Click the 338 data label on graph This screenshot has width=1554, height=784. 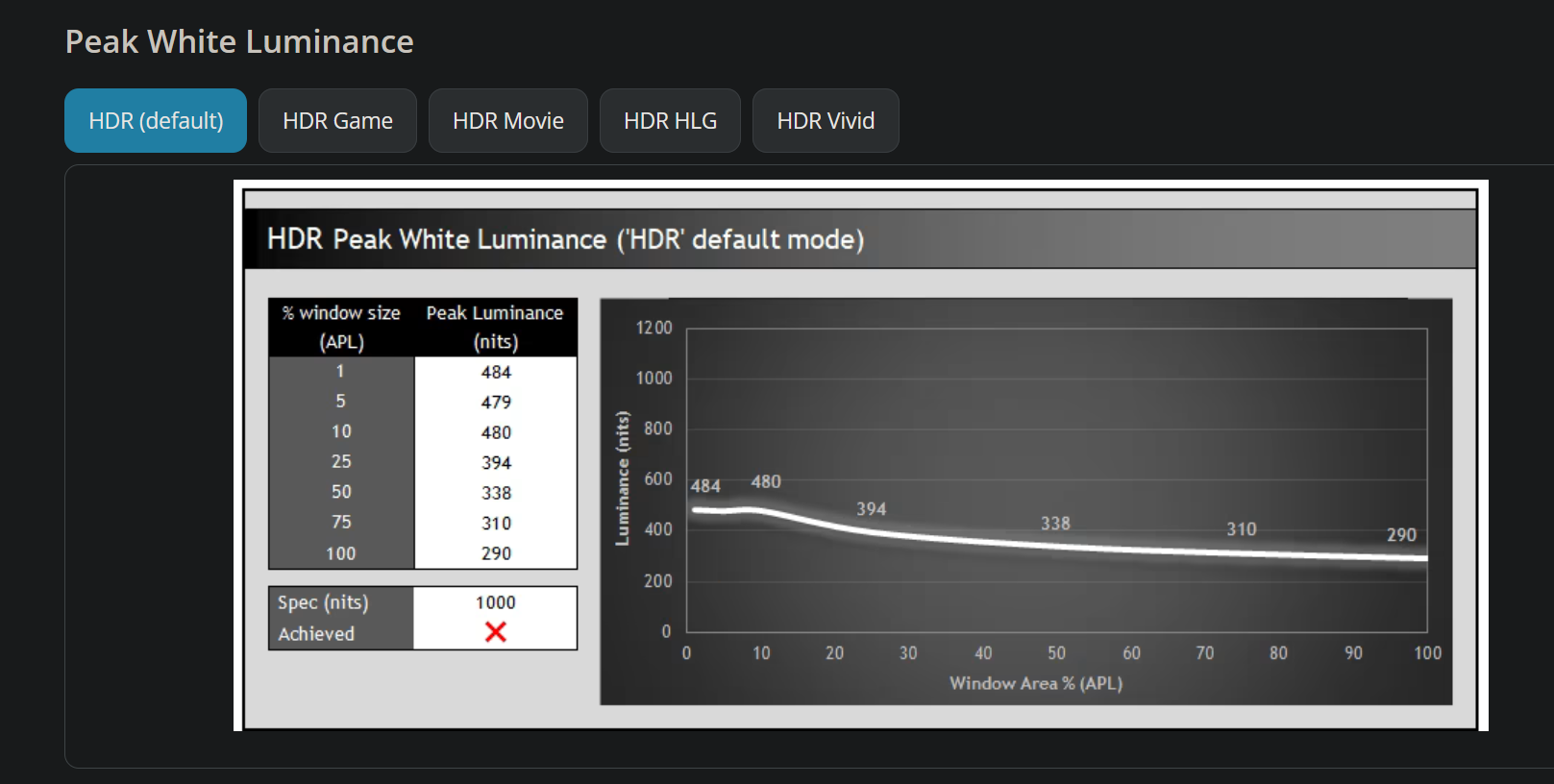[1054, 524]
